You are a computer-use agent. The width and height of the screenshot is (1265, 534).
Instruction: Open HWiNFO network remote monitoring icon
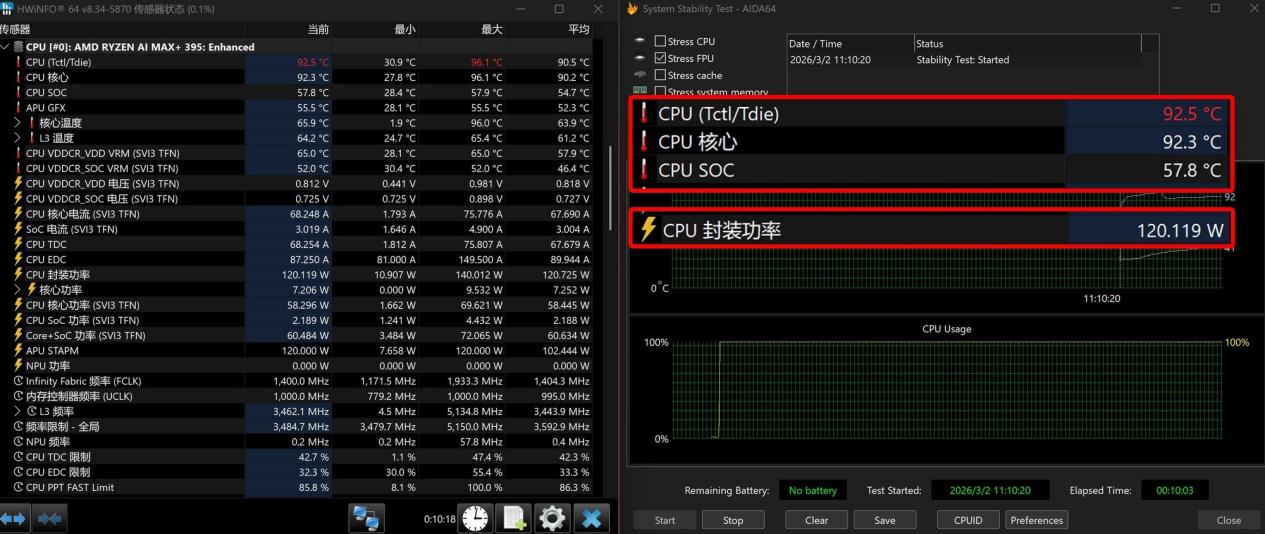point(367,519)
